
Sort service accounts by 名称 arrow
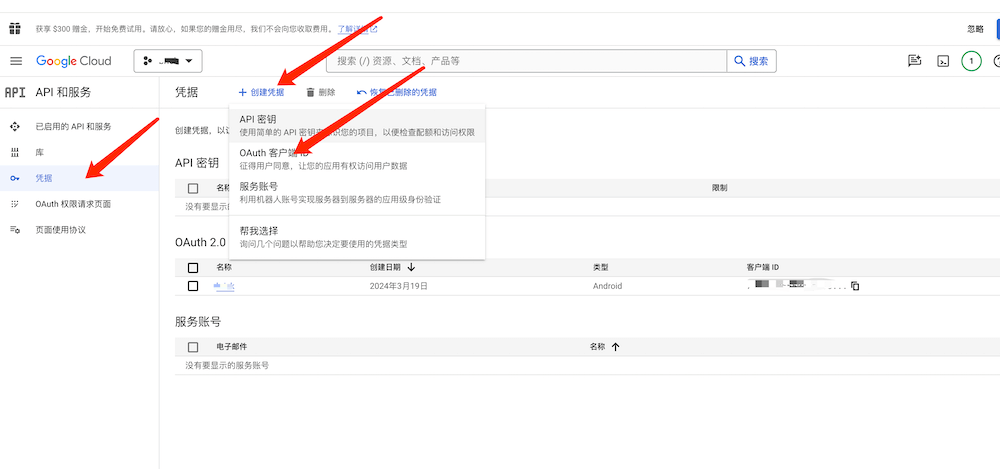click(x=615, y=347)
